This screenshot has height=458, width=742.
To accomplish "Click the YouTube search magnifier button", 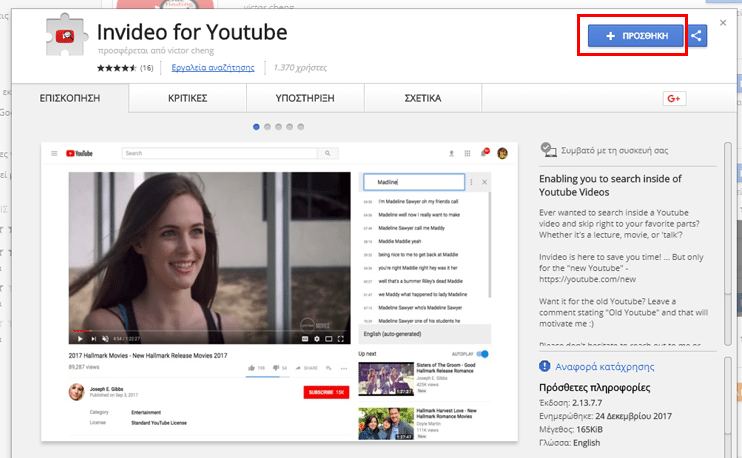I will click(327, 153).
